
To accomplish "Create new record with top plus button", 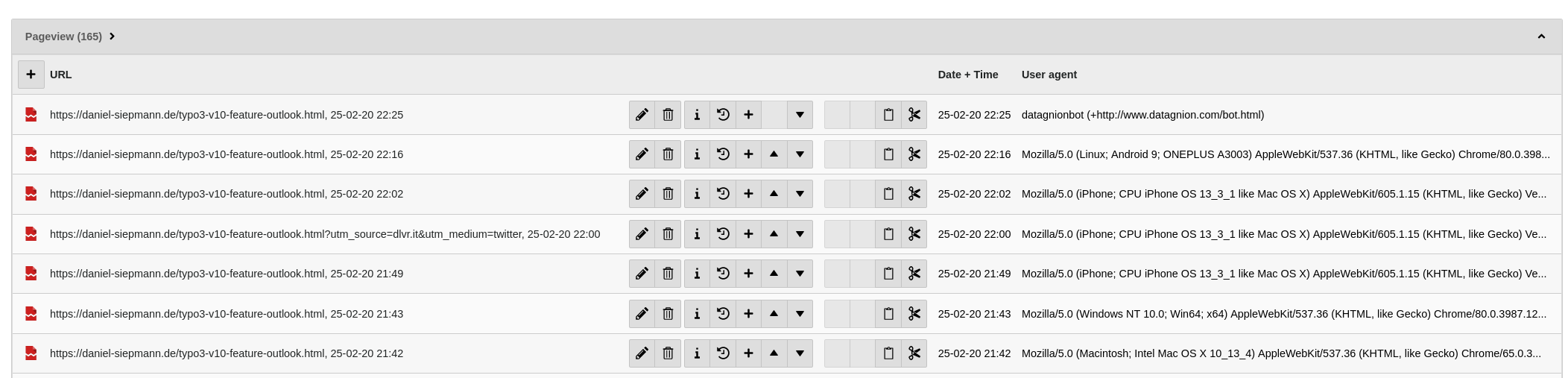I will 31,75.
